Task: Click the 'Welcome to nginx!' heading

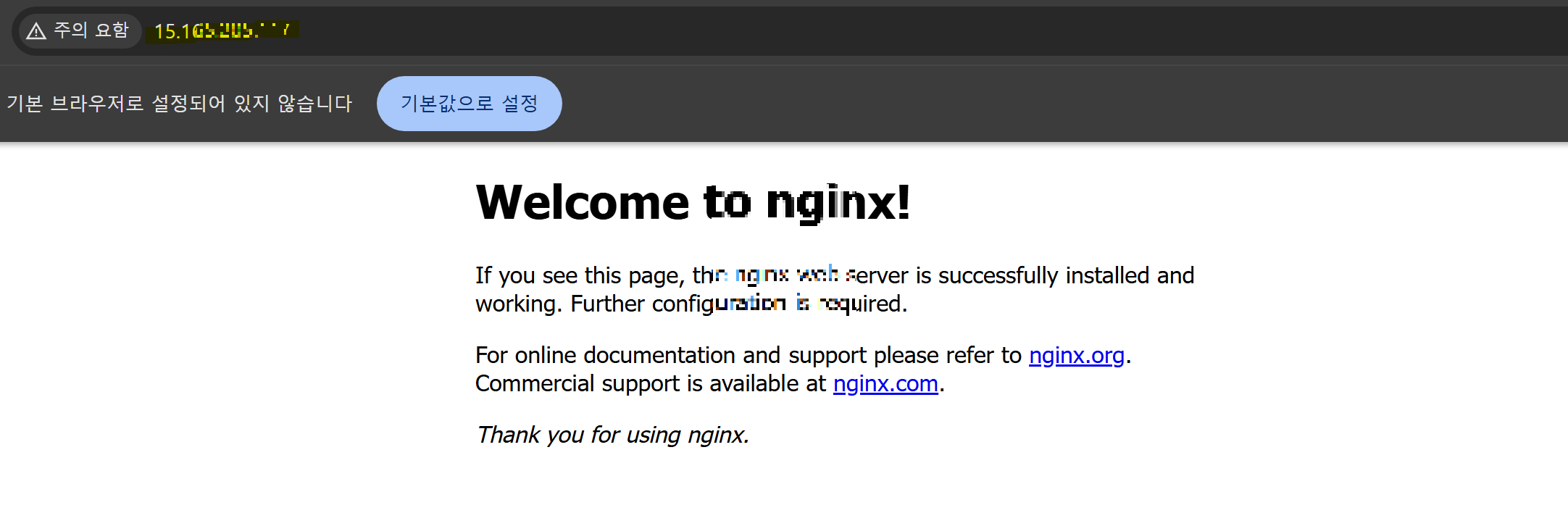Action: click(x=693, y=202)
